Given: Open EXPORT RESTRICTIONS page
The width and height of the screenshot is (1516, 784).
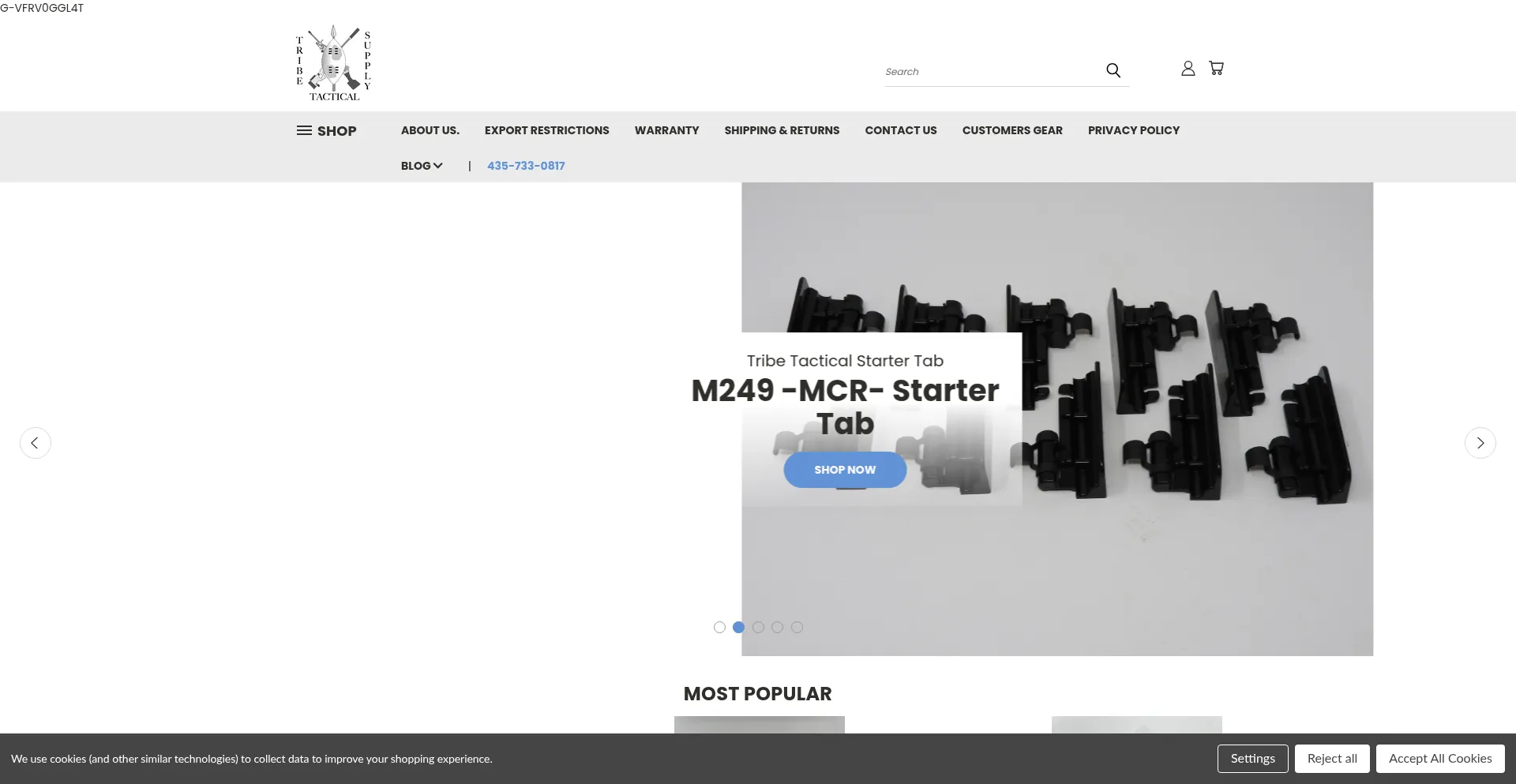Looking at the screenshot, I should 547,130.
